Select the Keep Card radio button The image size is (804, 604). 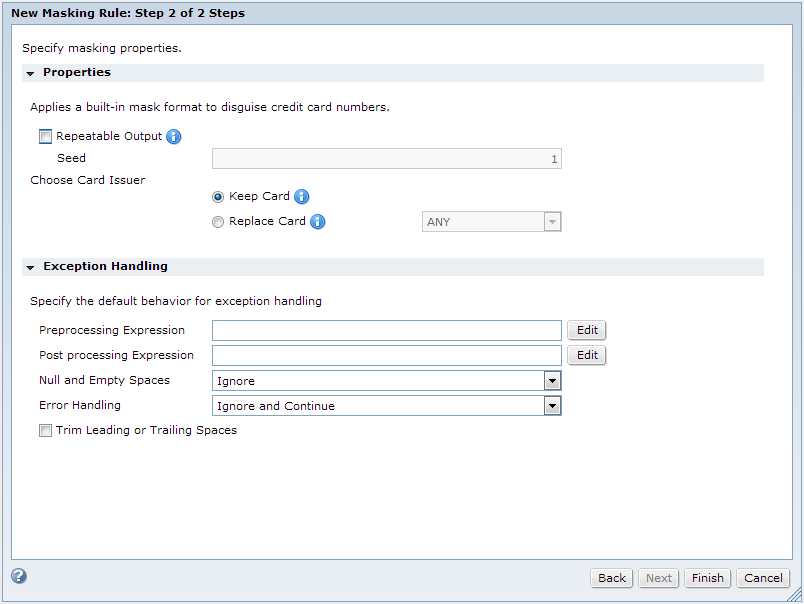[x=218, y=197]
